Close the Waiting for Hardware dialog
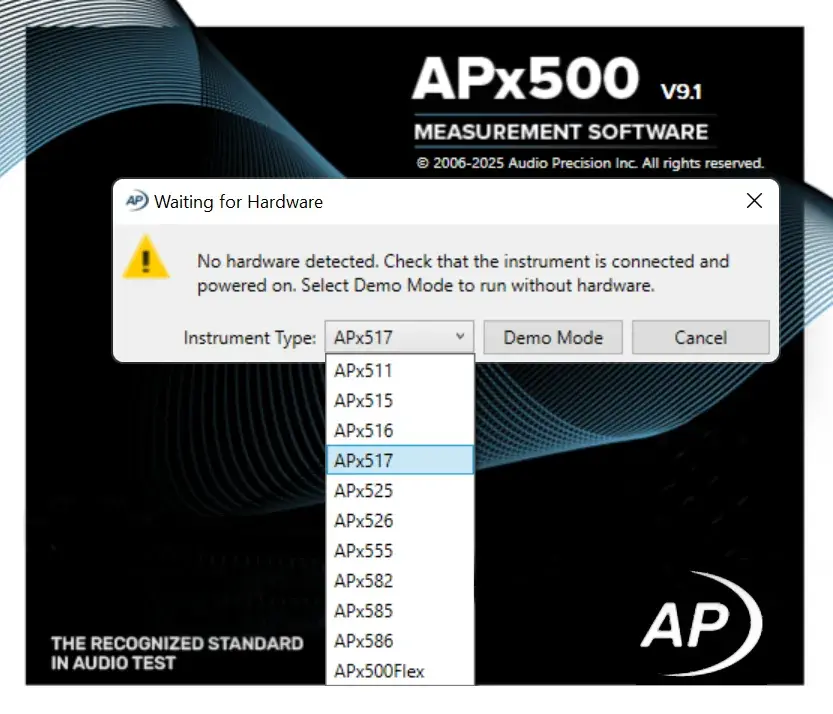The height and width of the screenshot is (714, 833). point(755,200)
